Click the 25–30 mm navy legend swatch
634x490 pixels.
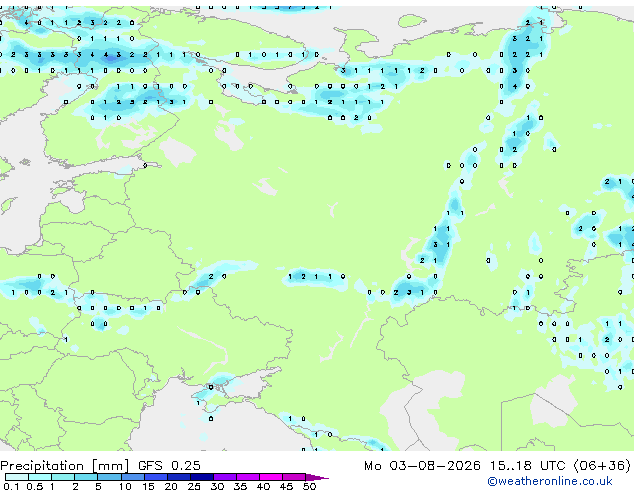[201, 477]
